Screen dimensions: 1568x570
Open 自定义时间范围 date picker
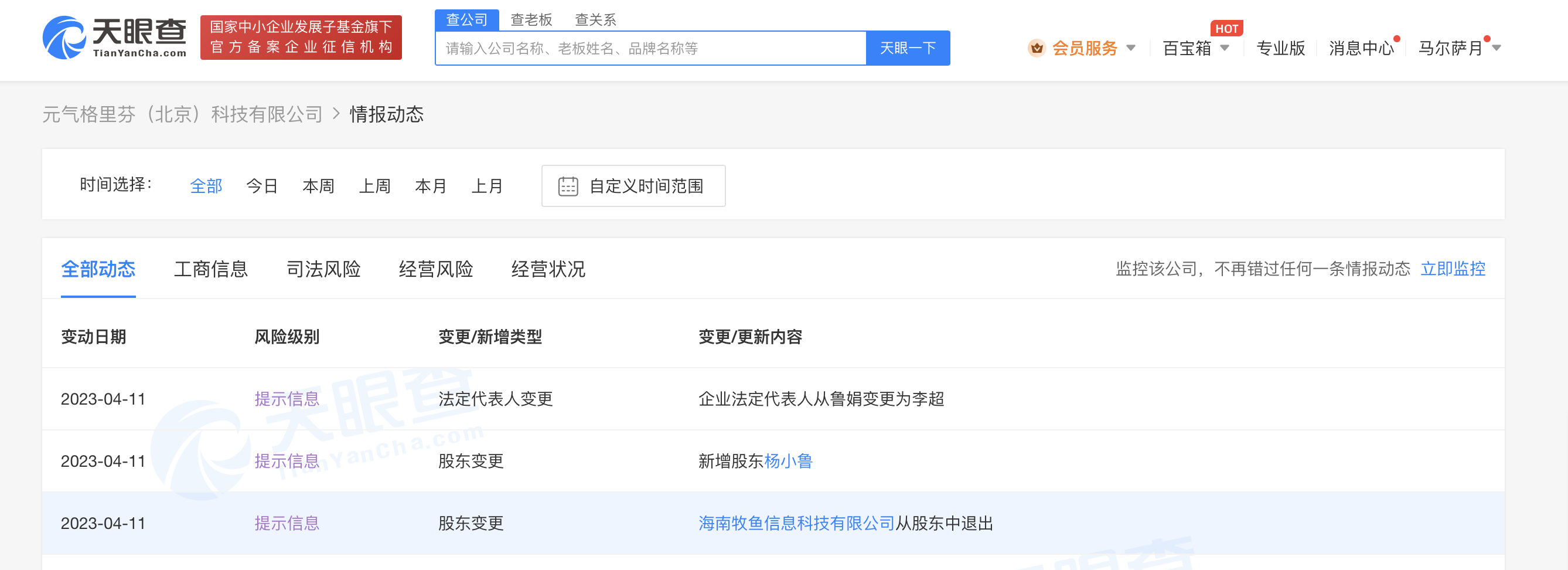(633, 186)
